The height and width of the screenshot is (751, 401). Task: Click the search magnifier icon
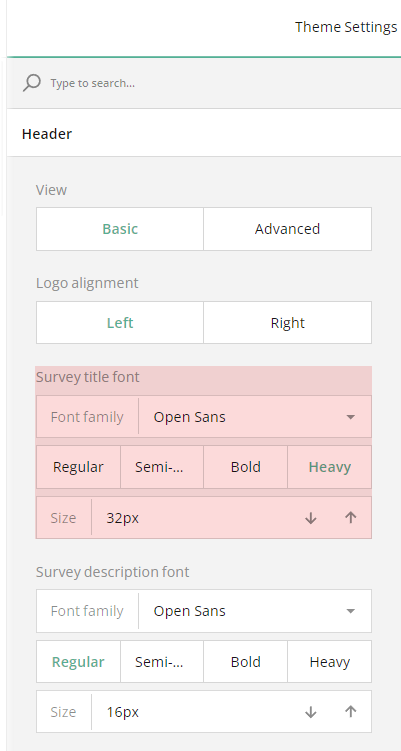(32, 83)
